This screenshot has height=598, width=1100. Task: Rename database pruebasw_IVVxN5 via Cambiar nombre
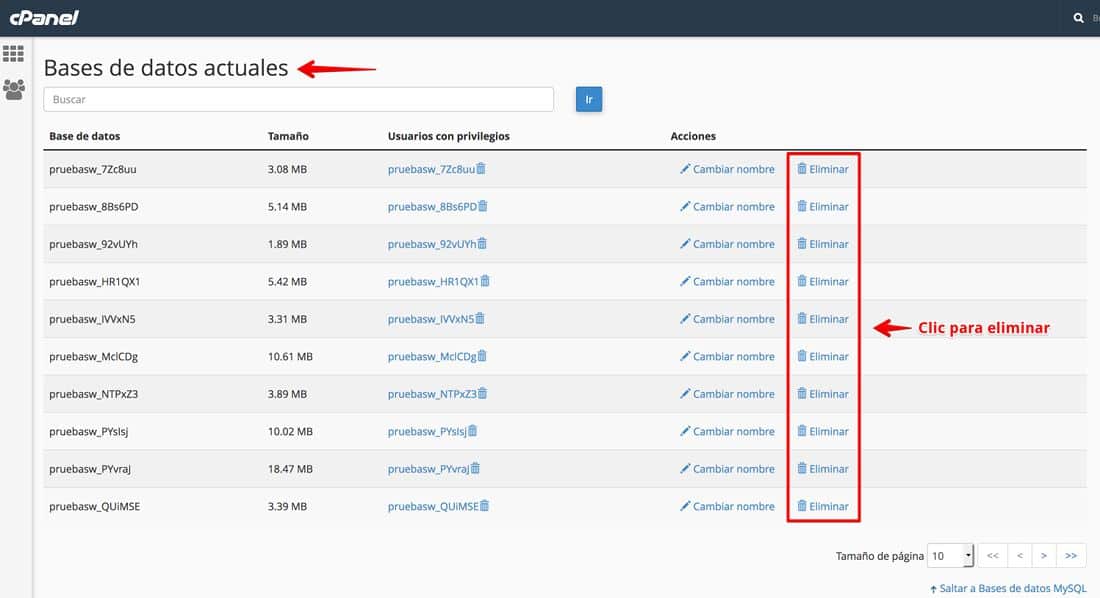(727, 319)
